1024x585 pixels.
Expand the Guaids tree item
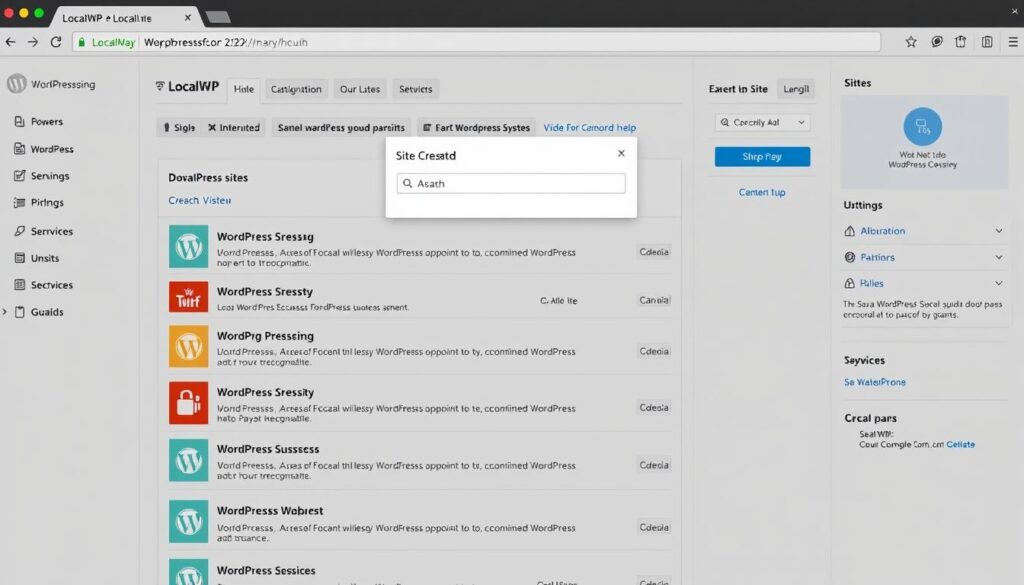point(5,312)
